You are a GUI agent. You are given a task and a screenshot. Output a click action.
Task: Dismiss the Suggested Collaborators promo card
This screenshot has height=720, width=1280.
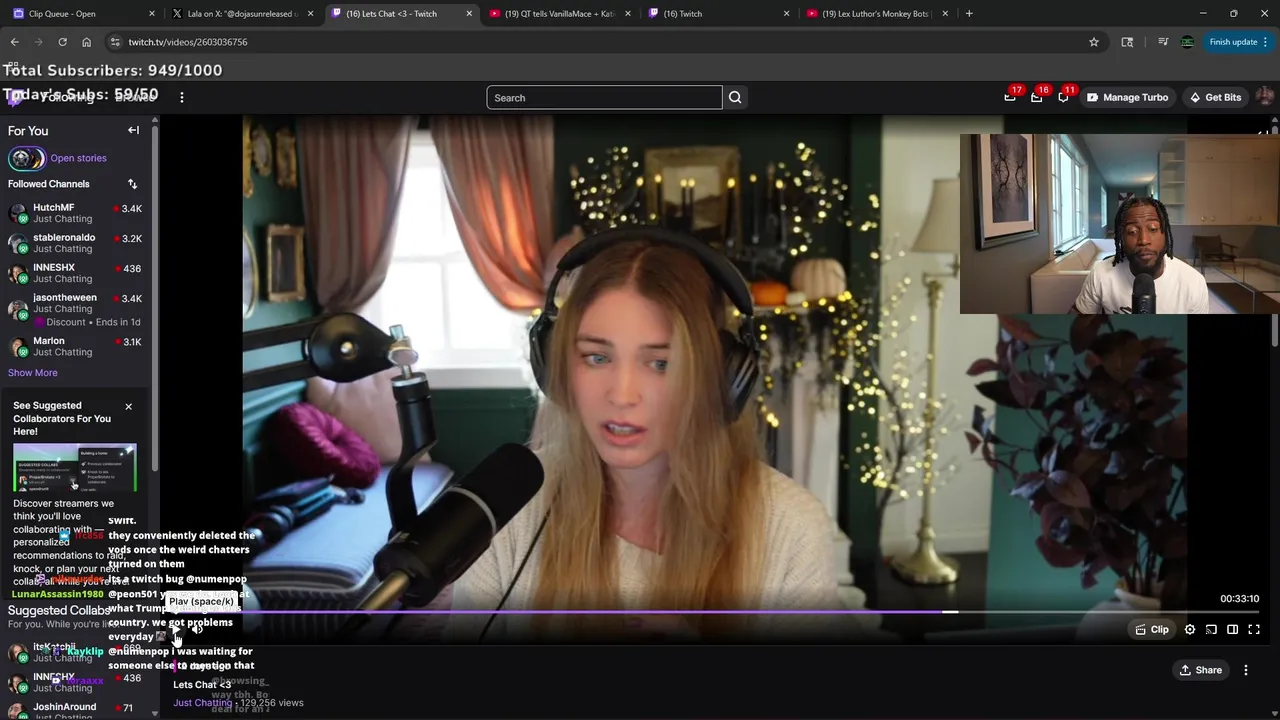point(128,406)
